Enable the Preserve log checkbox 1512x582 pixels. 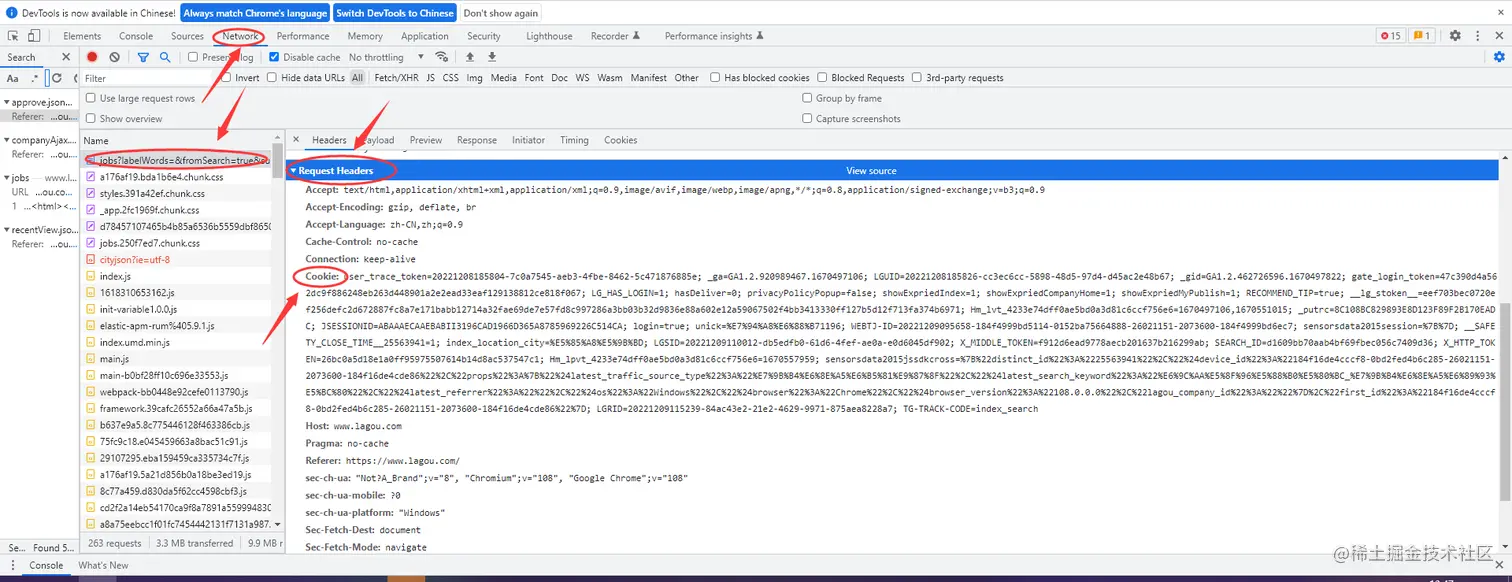pos(193,57)
